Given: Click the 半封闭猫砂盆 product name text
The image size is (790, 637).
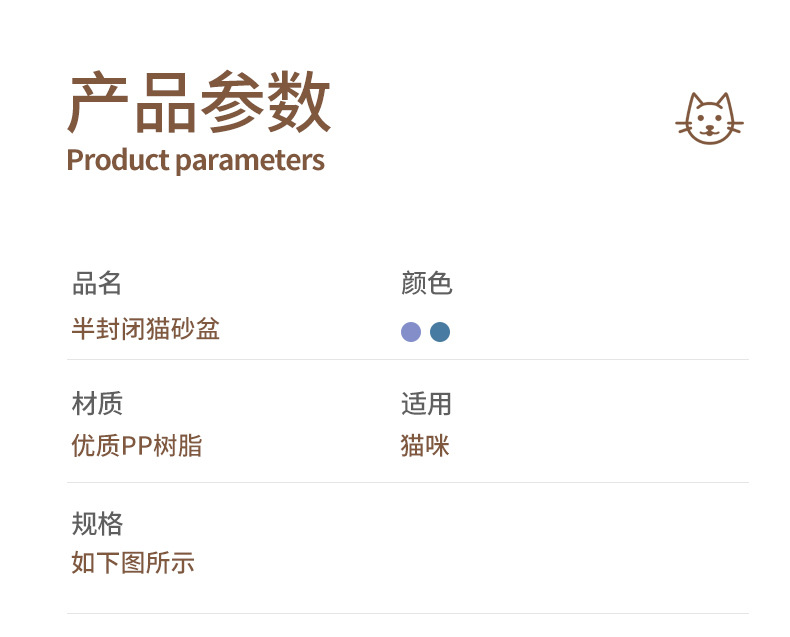Looking at the screenshot, I should pos(146,329).
